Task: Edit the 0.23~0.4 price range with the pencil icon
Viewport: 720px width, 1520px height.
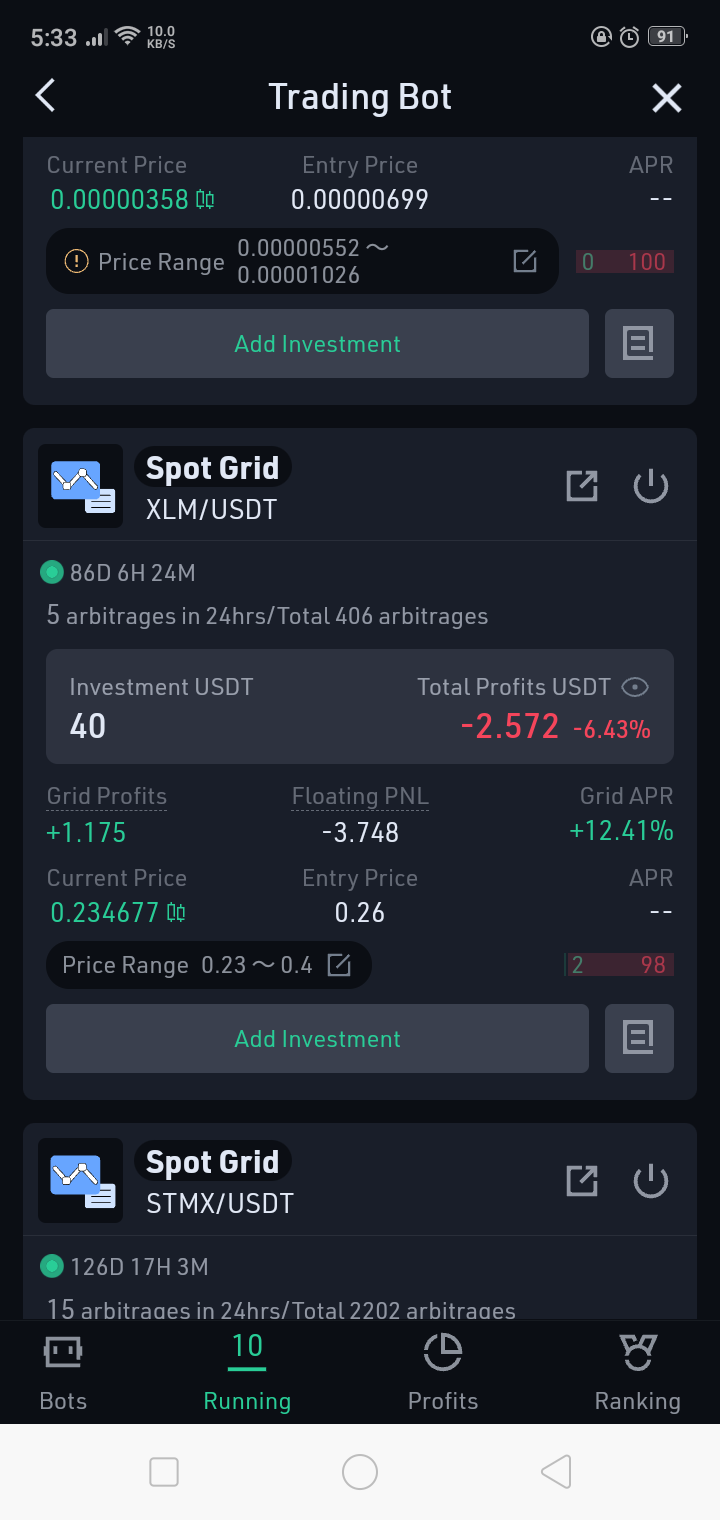Action: pos(340,965)
